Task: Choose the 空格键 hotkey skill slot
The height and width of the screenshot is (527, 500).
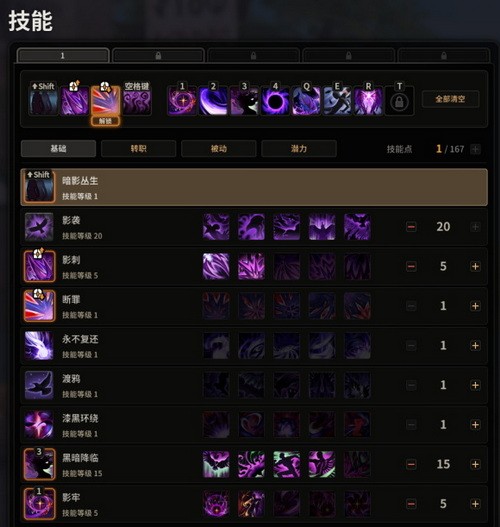Action: [137, 100]
